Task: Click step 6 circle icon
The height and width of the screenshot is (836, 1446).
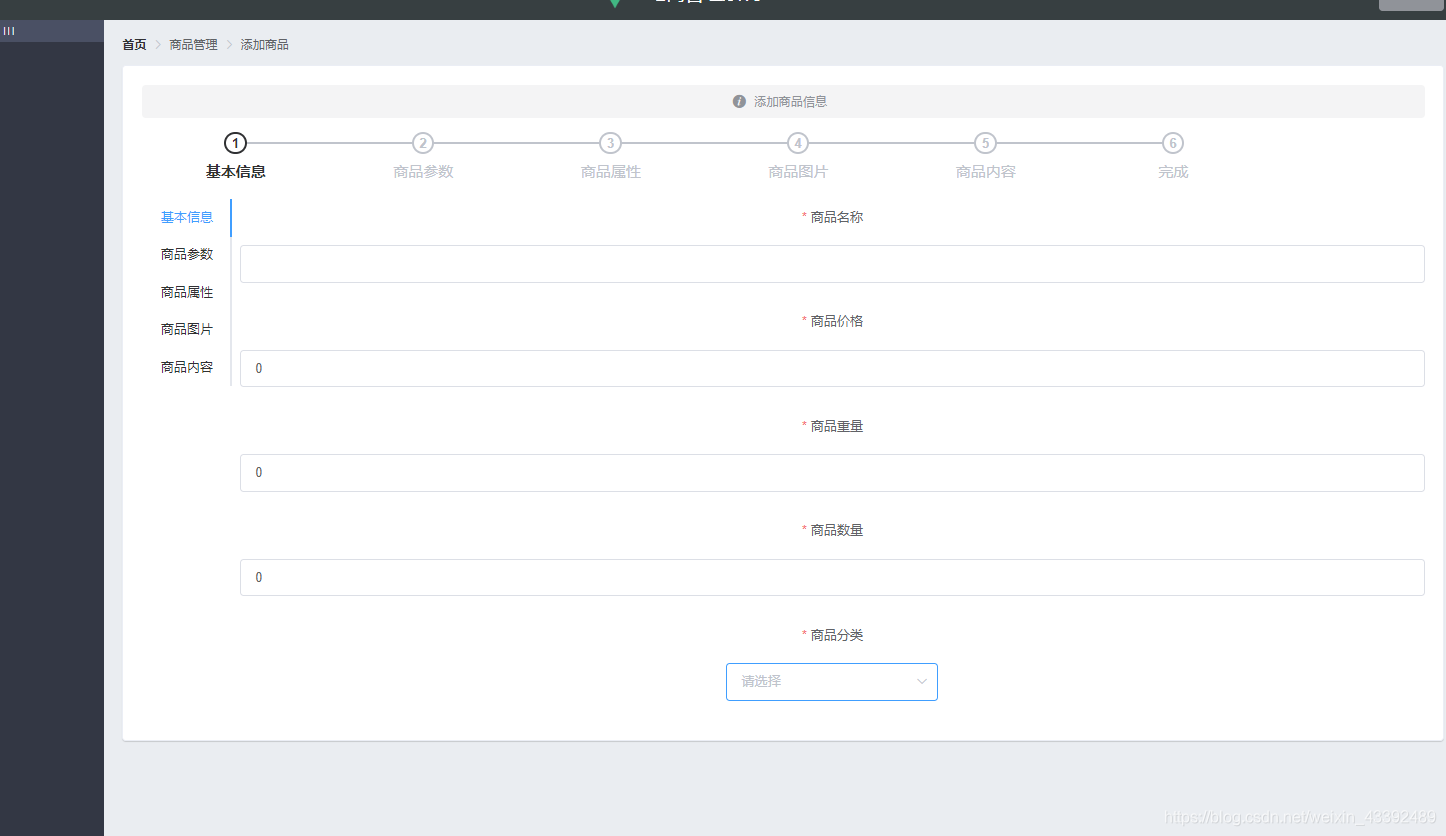Action: pos(1173,143)
